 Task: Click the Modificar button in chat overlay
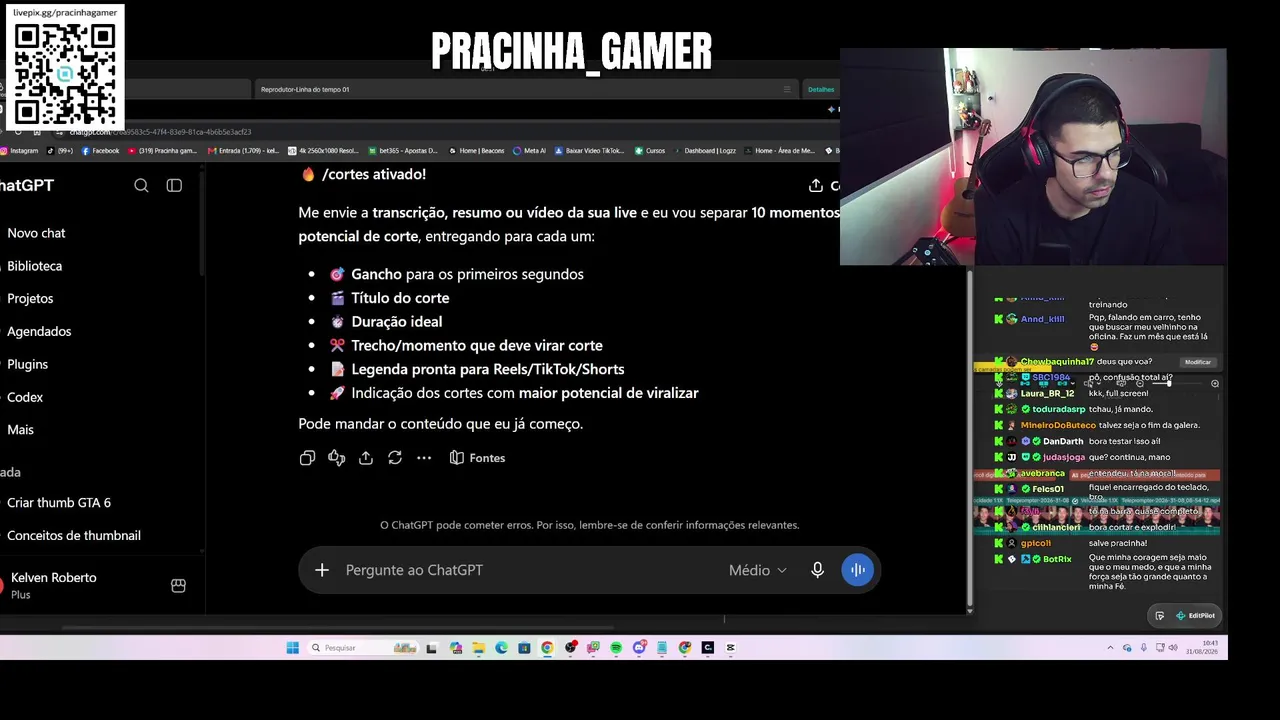tap(1197, 362)
